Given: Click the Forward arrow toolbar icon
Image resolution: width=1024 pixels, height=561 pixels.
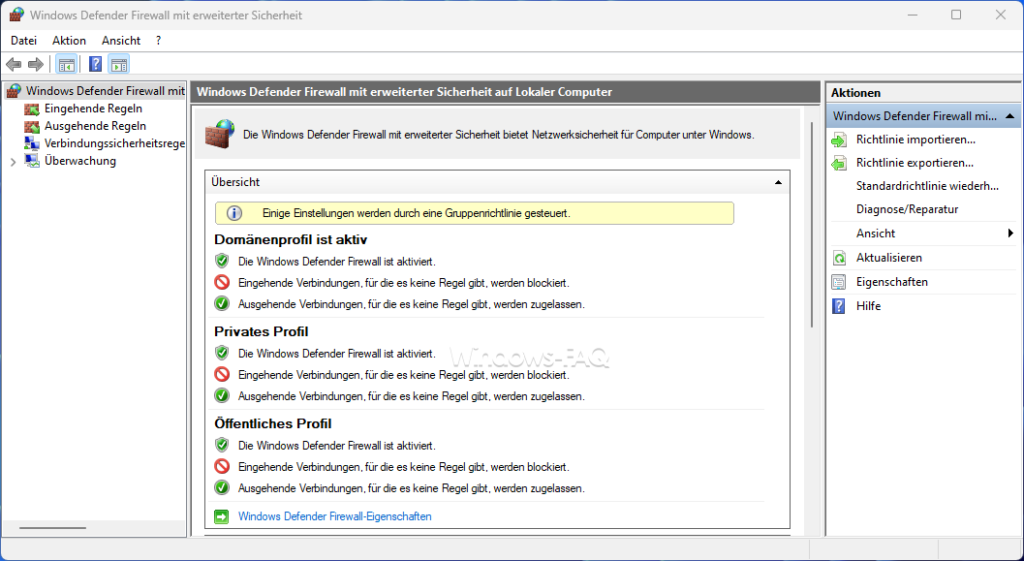Looking at the screenshot, I should (x=36, y=64).
